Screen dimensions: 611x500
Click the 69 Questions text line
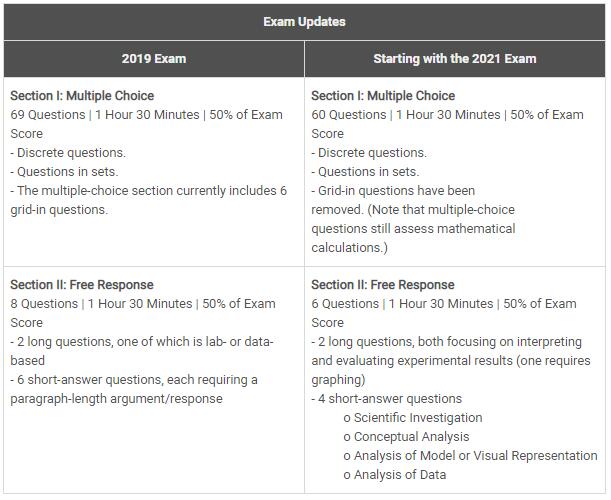[147, 124]
